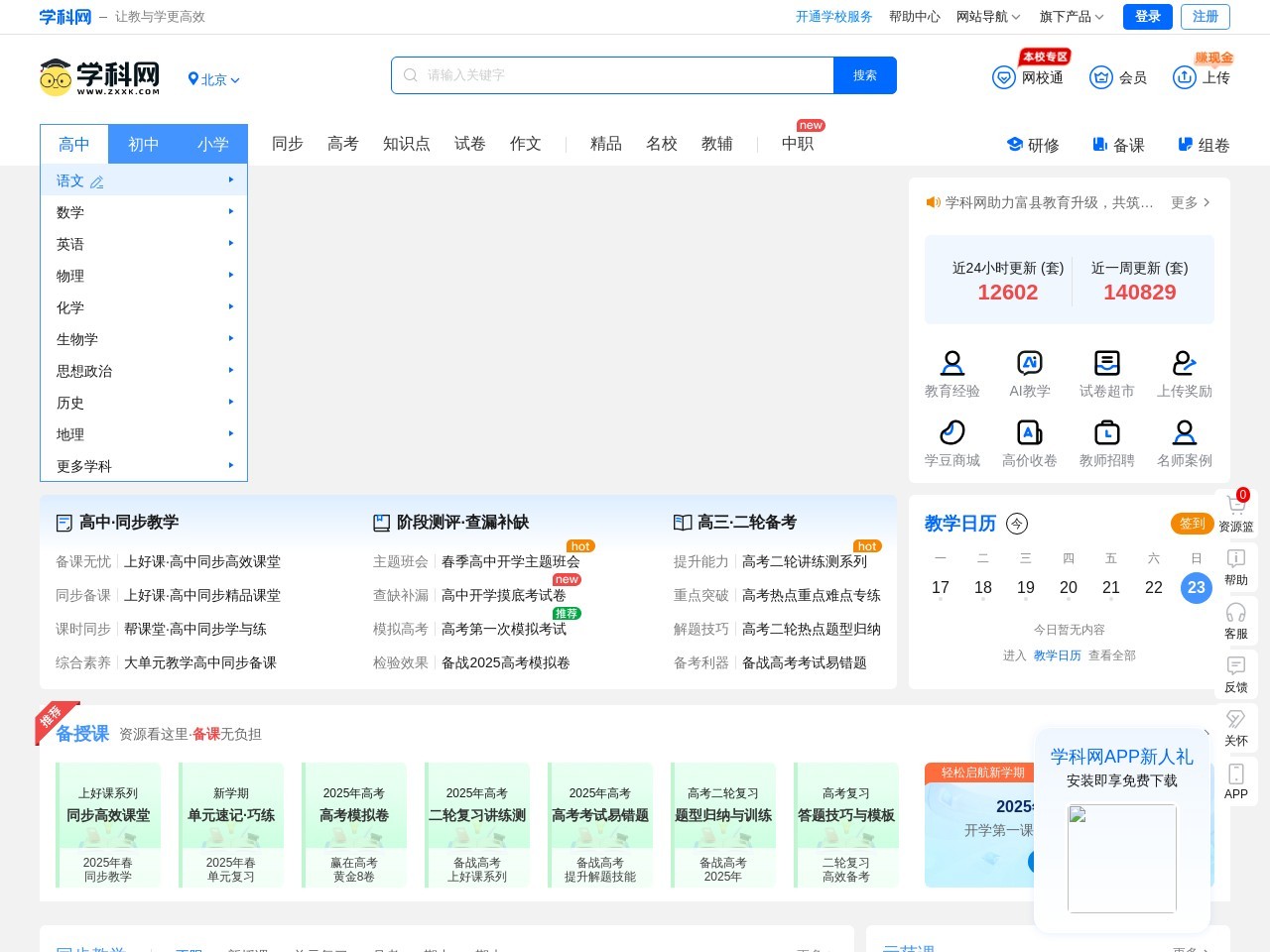Open the 同步高效课堂 card
The image size is (1270, 952).
pos(108,825)
